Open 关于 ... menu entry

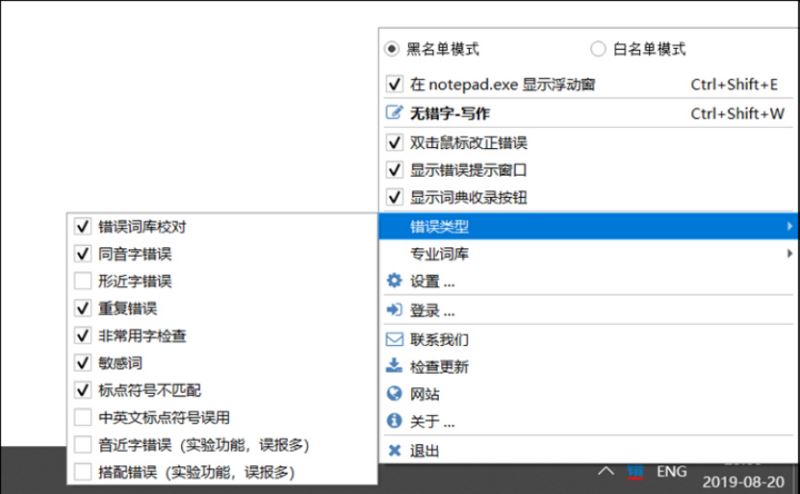coord(587,421)
